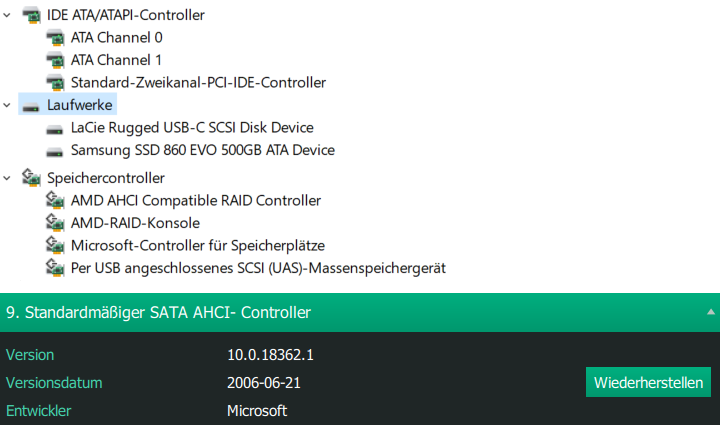Image resolution: width=720 pixels, height=425 pixels.
Task: Click the Speichercontroller category icon
Action: 31,178
